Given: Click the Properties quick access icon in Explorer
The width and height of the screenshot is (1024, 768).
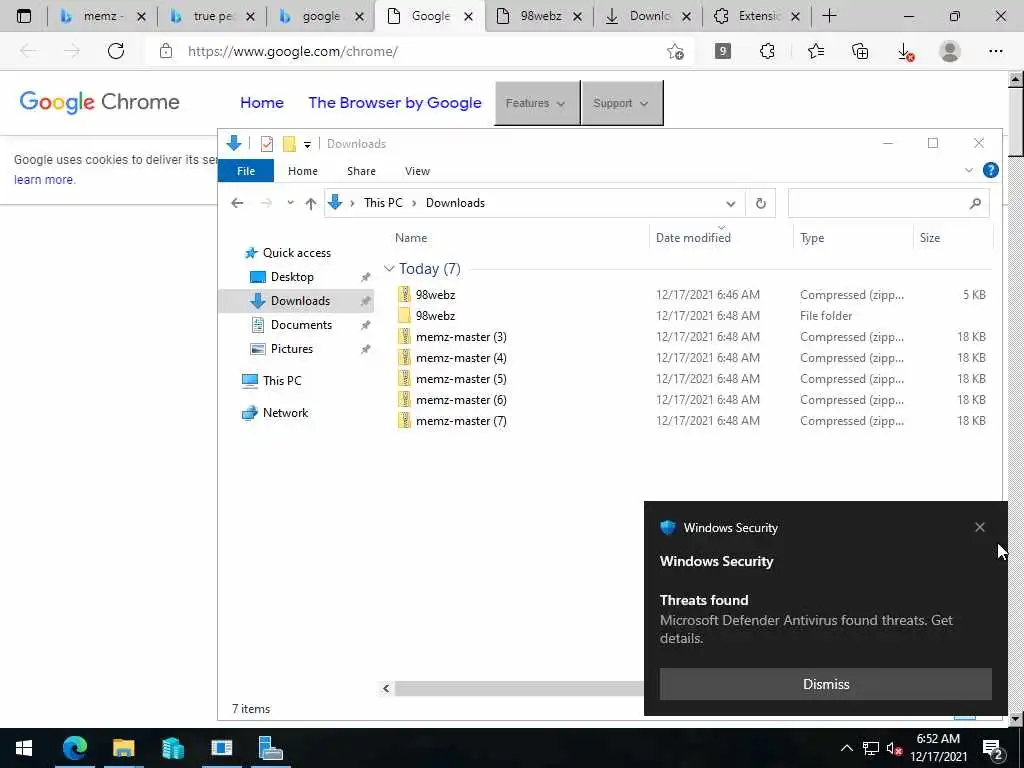Looking at the screenshot, I should tap(266, 144).
